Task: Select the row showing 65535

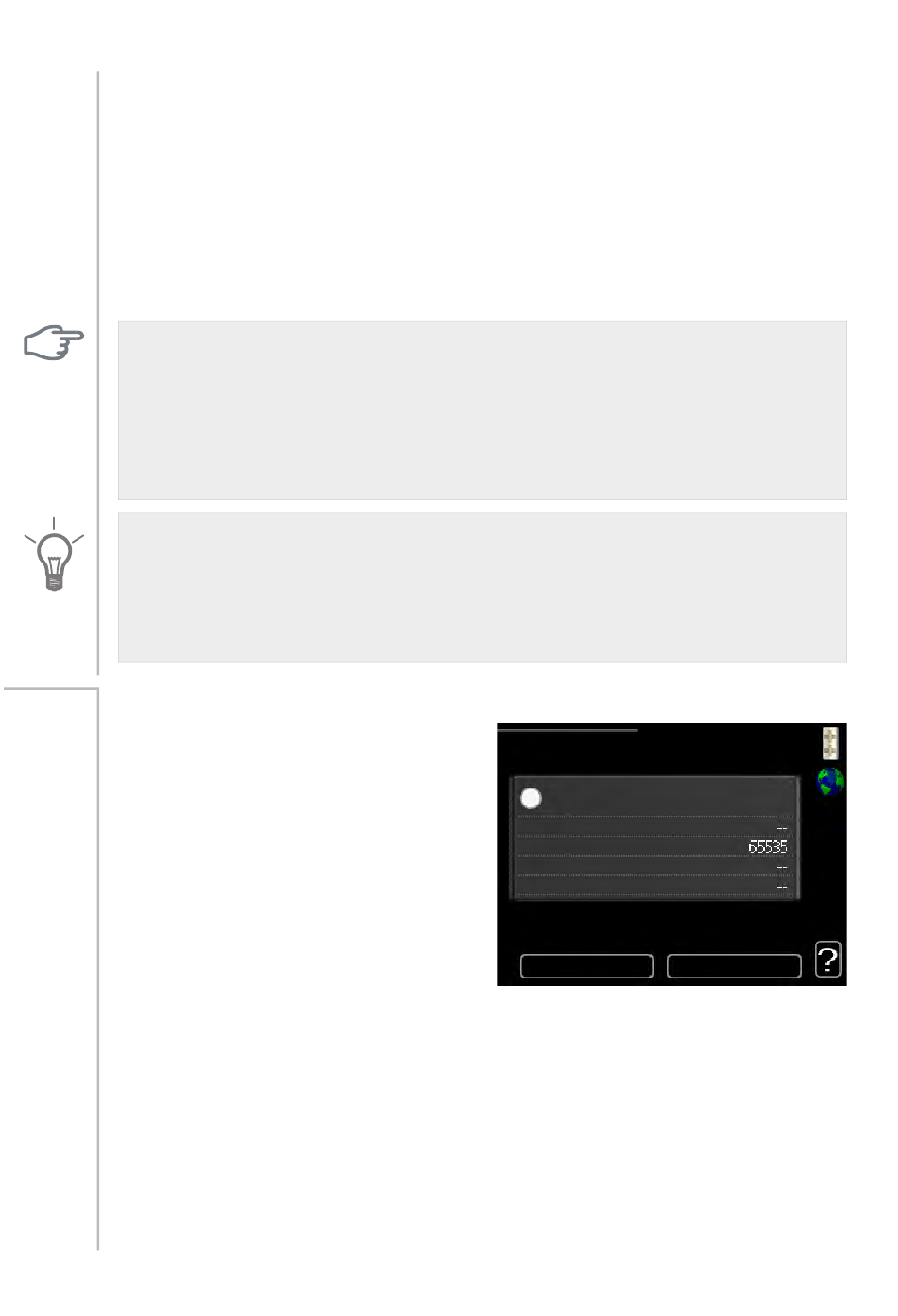Action: tap(654, 847)
